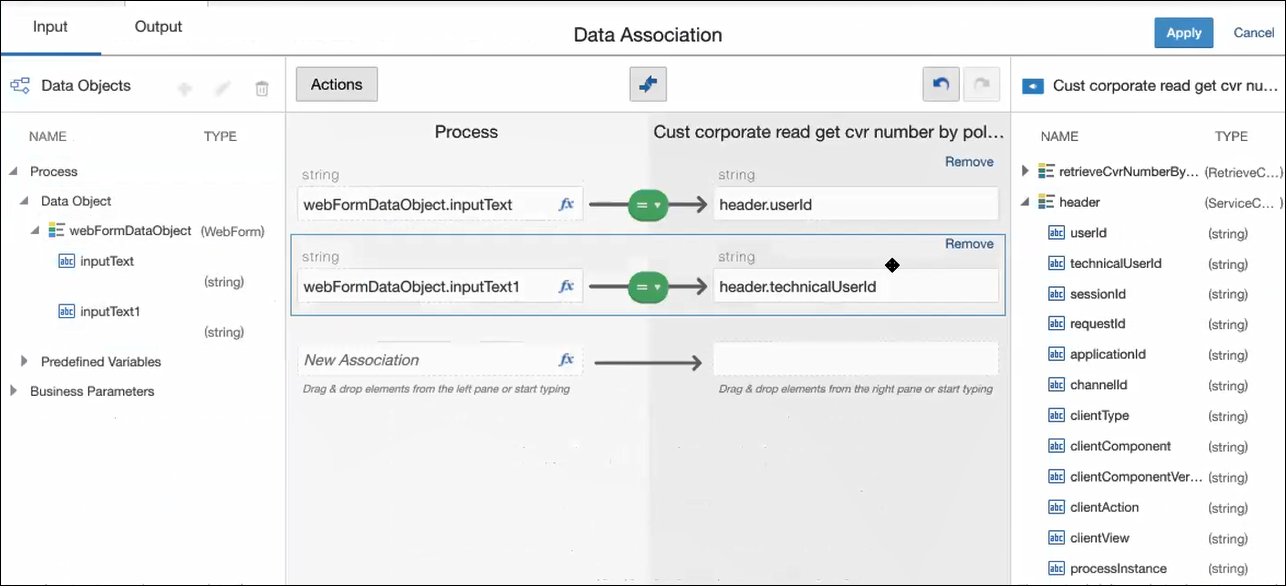Screen dimensions: 1286x586
Task: Open the equals operator dropdown for header.userId
Action: 648,205
